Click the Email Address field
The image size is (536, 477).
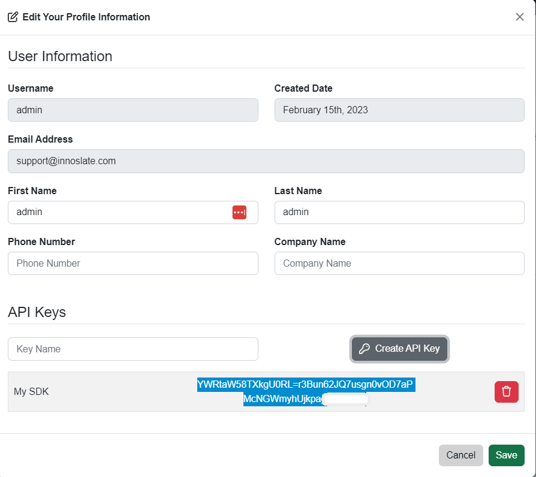pyautogui.click(x=266, y=161)
